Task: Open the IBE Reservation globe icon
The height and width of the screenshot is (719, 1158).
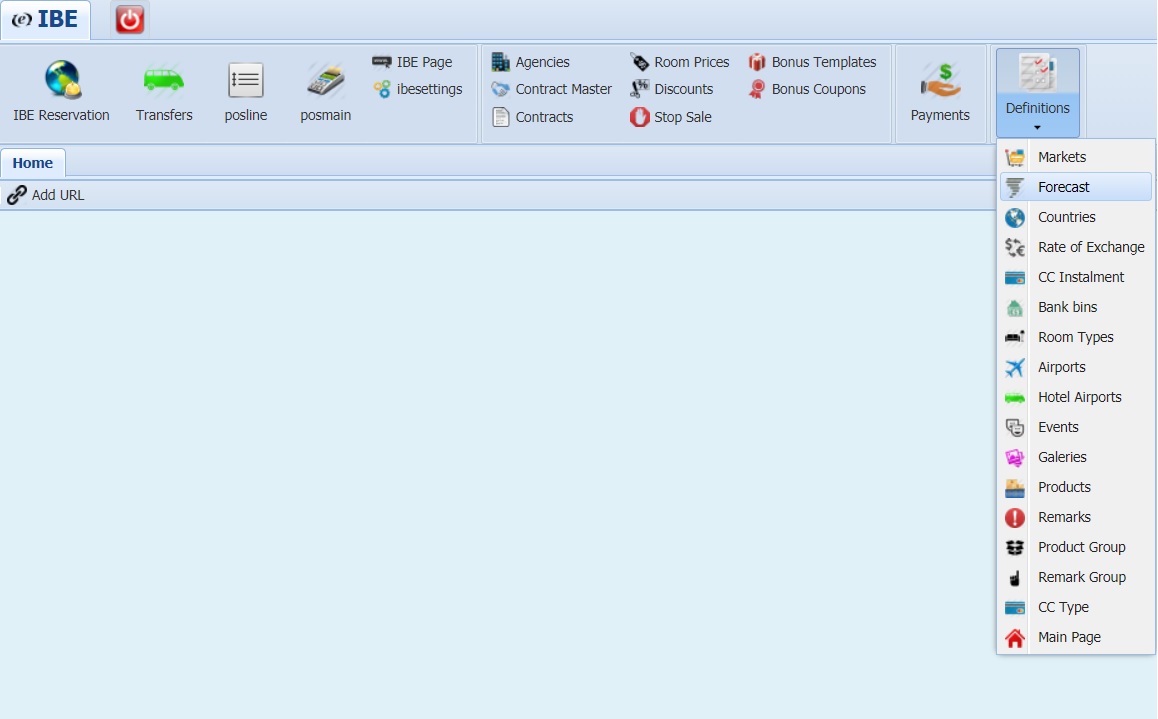Action: point(62,80)
